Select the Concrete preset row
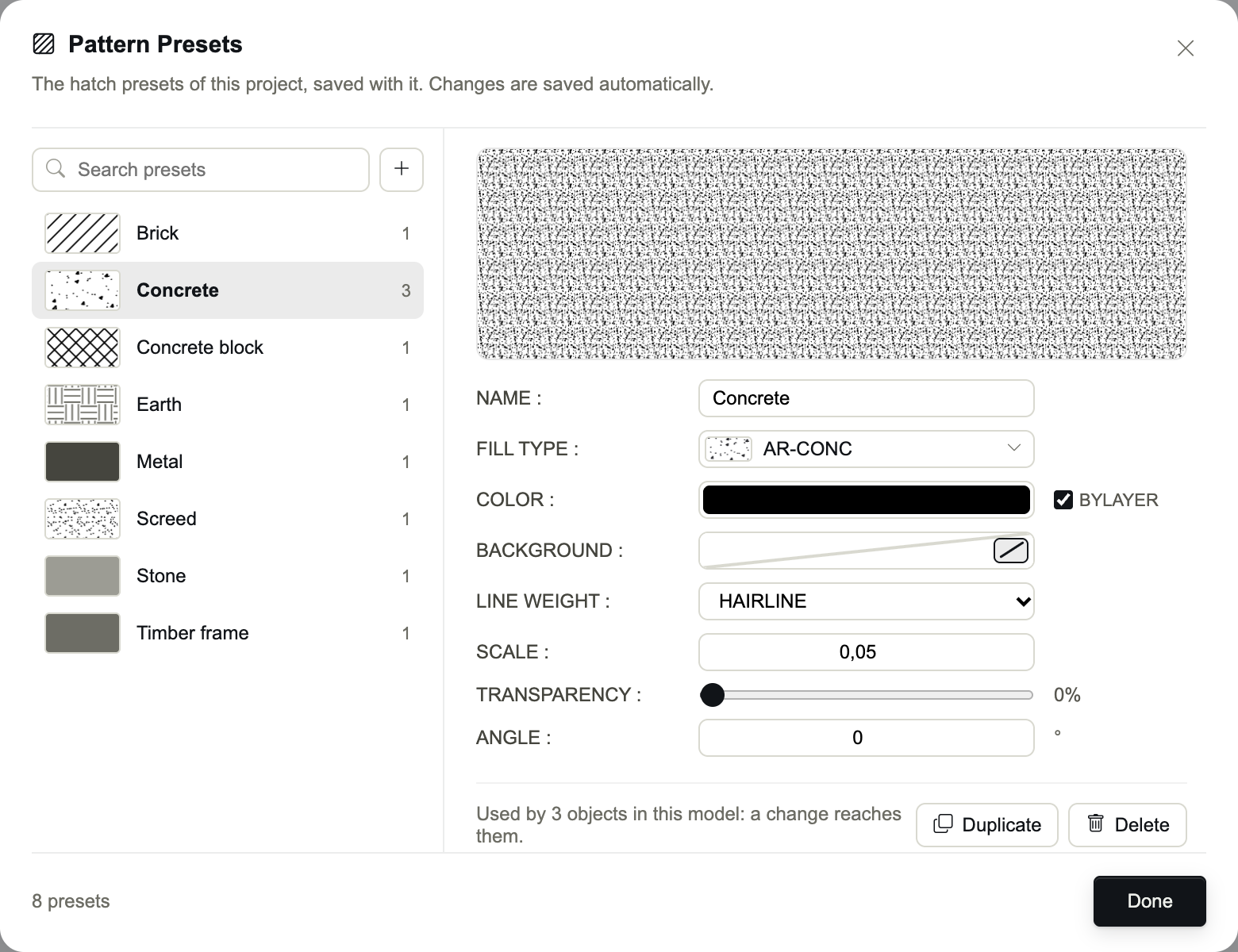This screenshot has width=1238, height=952. [x=228, y=290]
